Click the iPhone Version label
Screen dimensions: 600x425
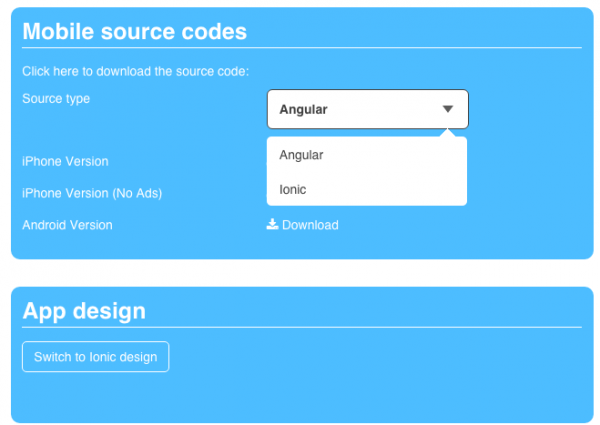(x=65, y=161)
